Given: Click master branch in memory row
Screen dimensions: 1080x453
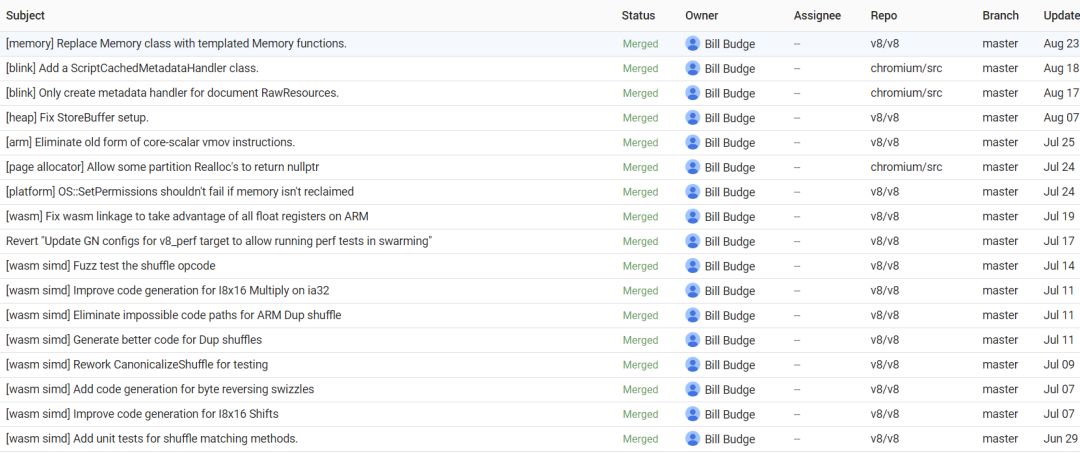Looking at the screenshot, I should coord(1000,43).
